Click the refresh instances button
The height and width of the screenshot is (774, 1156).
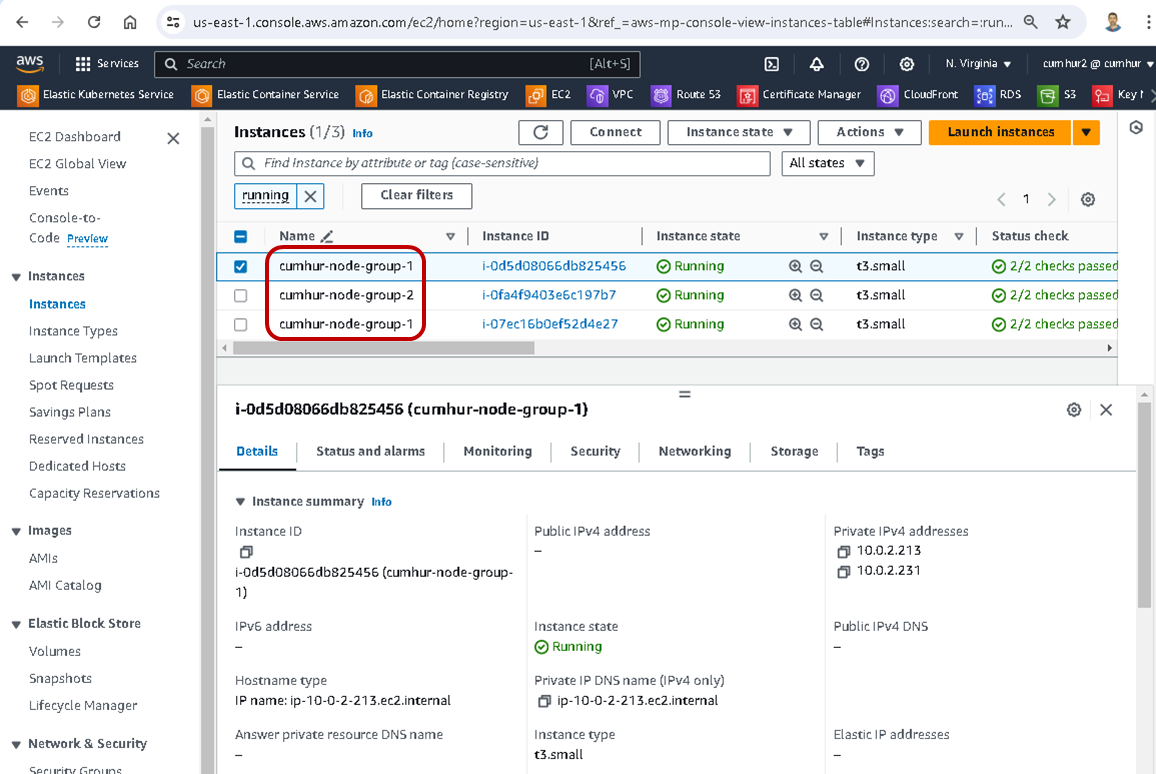pos(541,132)
